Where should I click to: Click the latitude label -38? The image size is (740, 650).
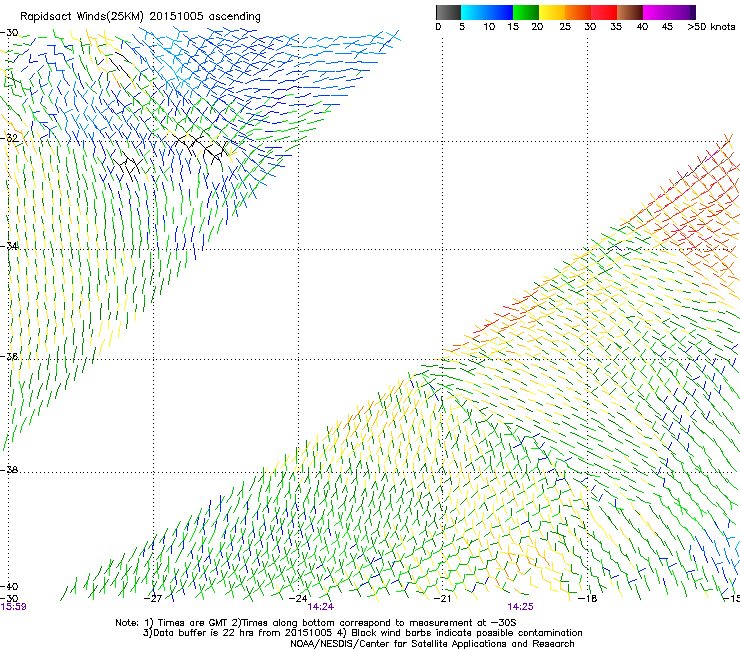pyautogui.click(x=9, y=470)
